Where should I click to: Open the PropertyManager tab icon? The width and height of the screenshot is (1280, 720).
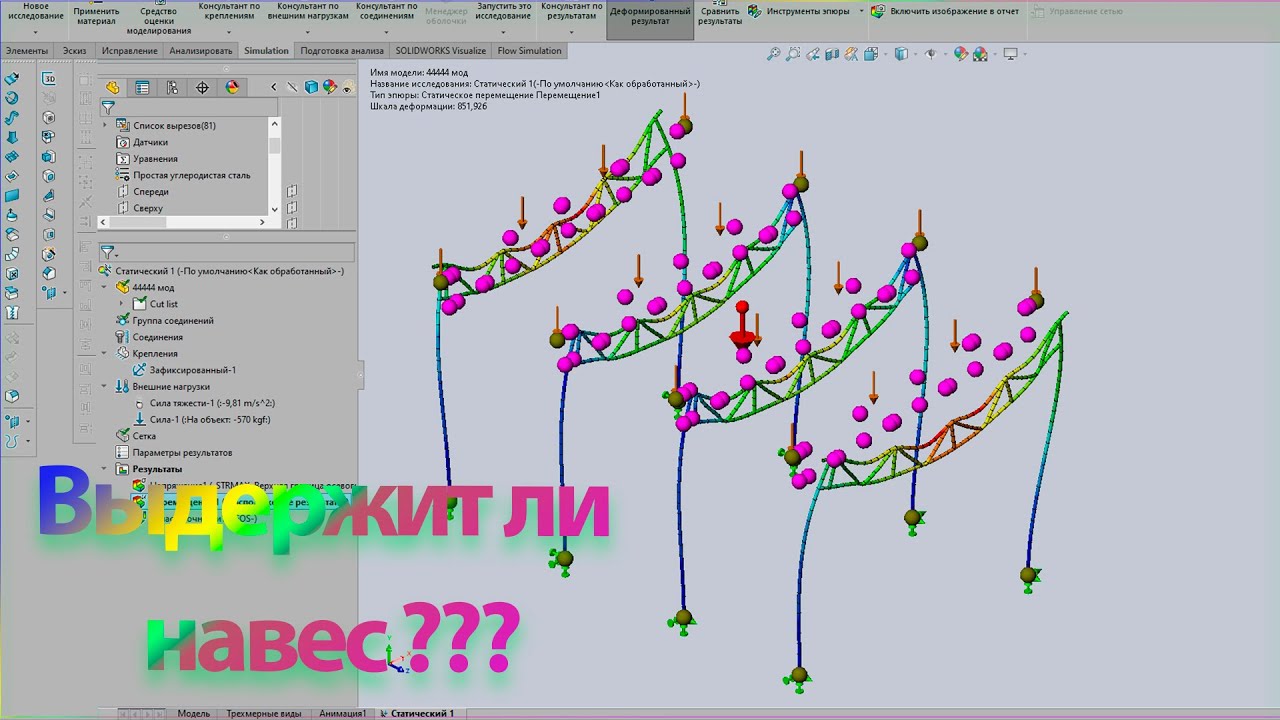tap(142, 87)
